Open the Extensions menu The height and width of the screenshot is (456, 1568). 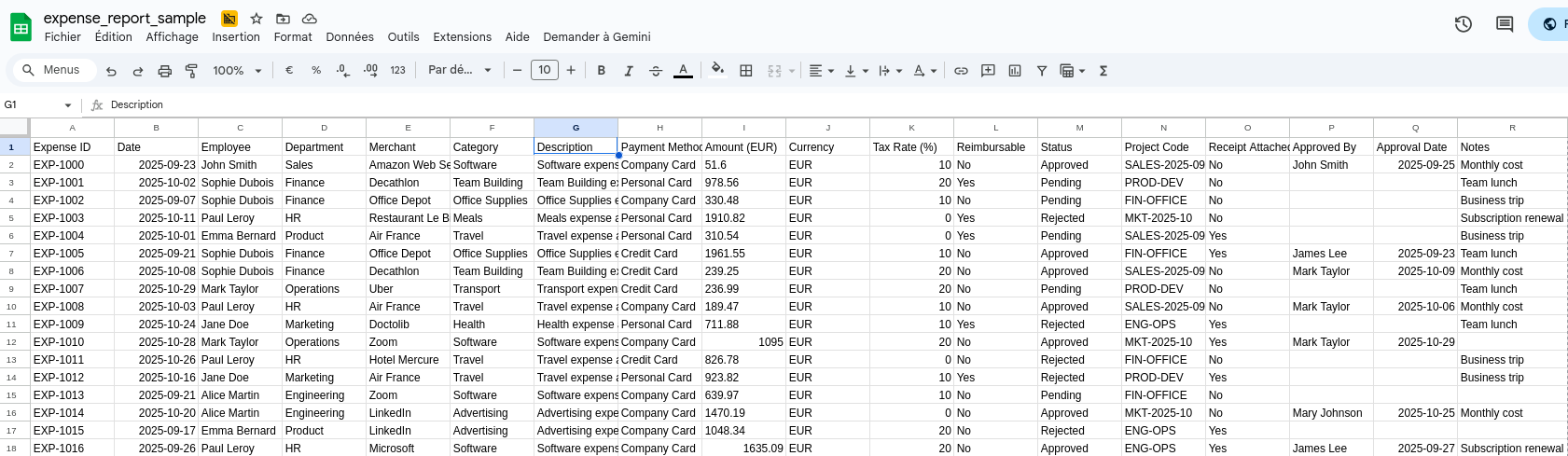[x=462, y=37]
